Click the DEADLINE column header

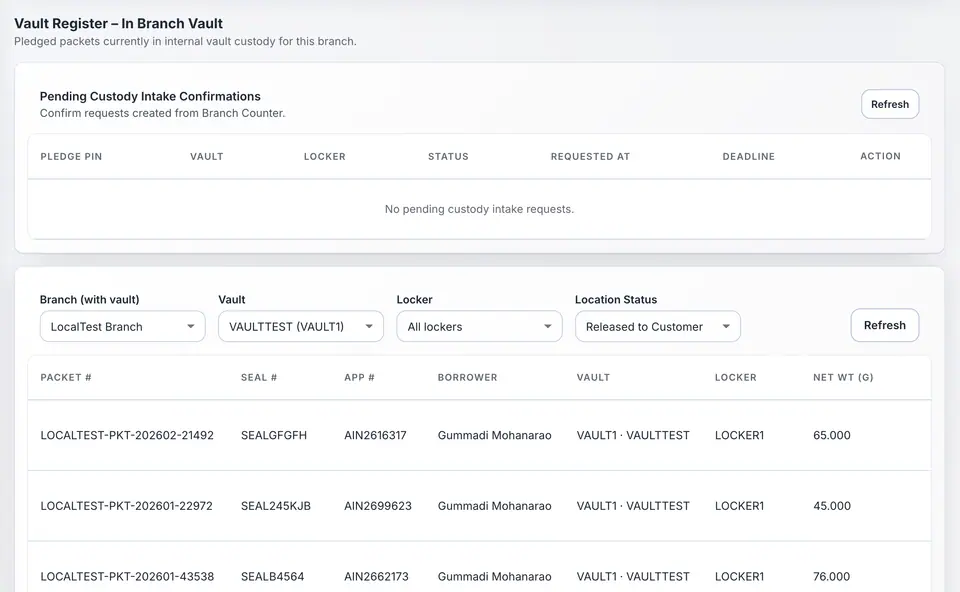tap(748, 156)
